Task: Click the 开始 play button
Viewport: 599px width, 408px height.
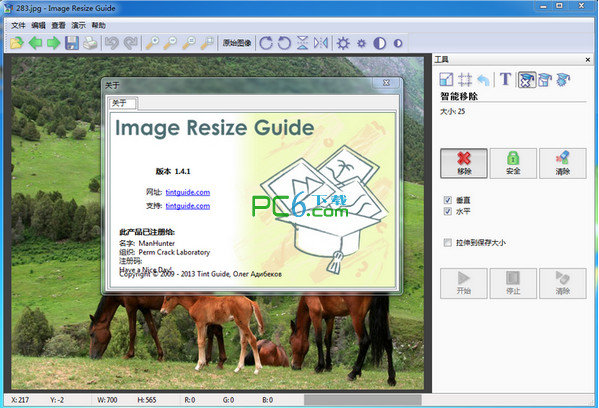Action: [464, 283]
